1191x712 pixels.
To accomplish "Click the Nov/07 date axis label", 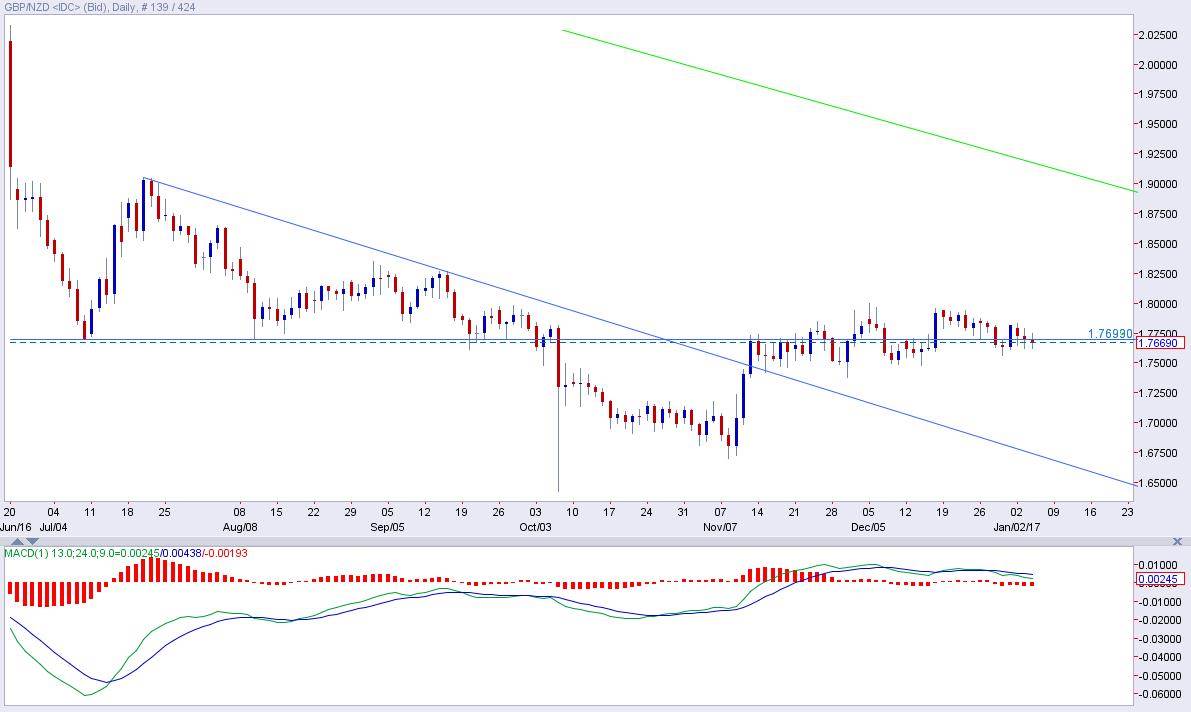I will click(720, 527).
